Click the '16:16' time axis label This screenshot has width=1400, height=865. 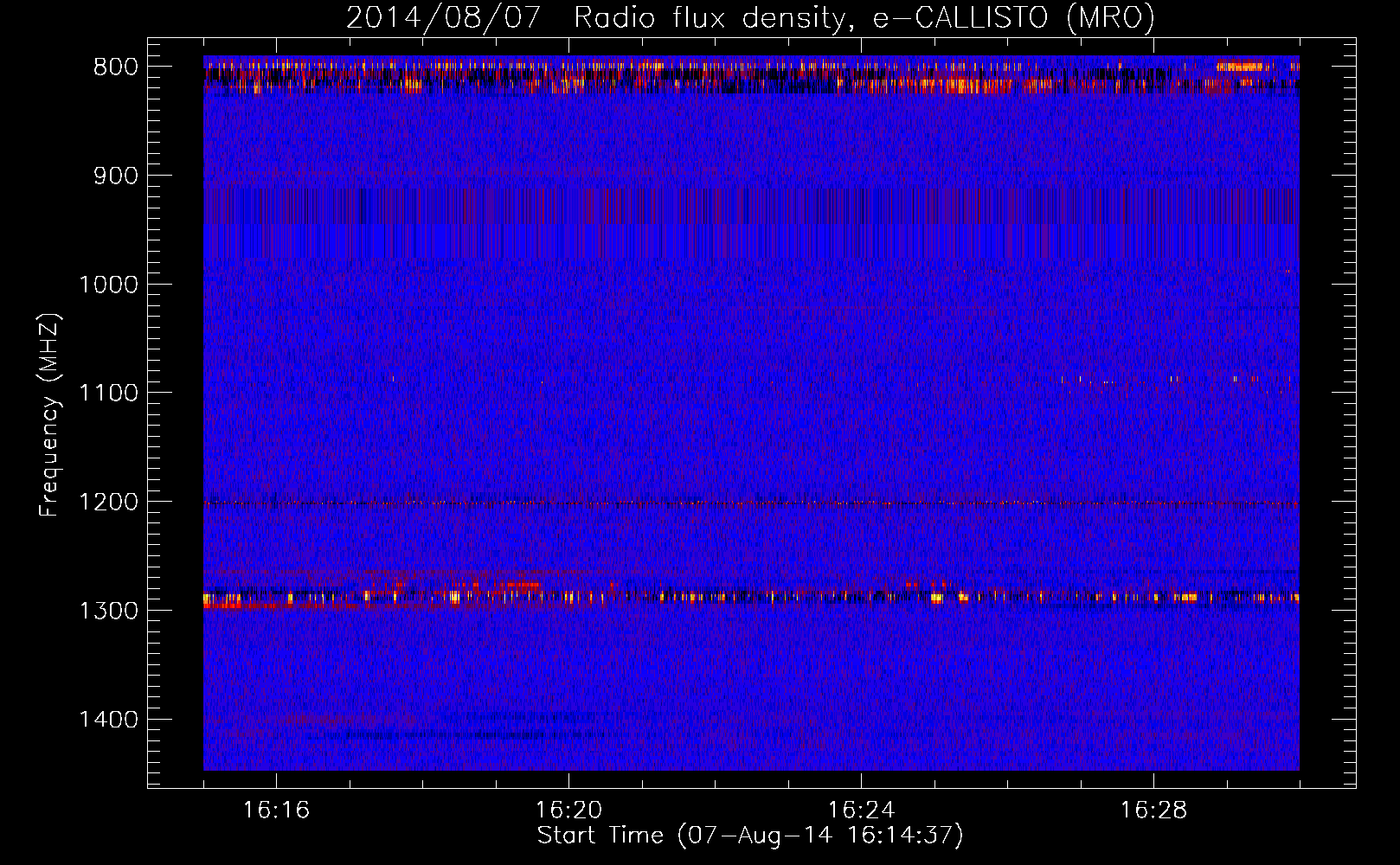(276, 810)
